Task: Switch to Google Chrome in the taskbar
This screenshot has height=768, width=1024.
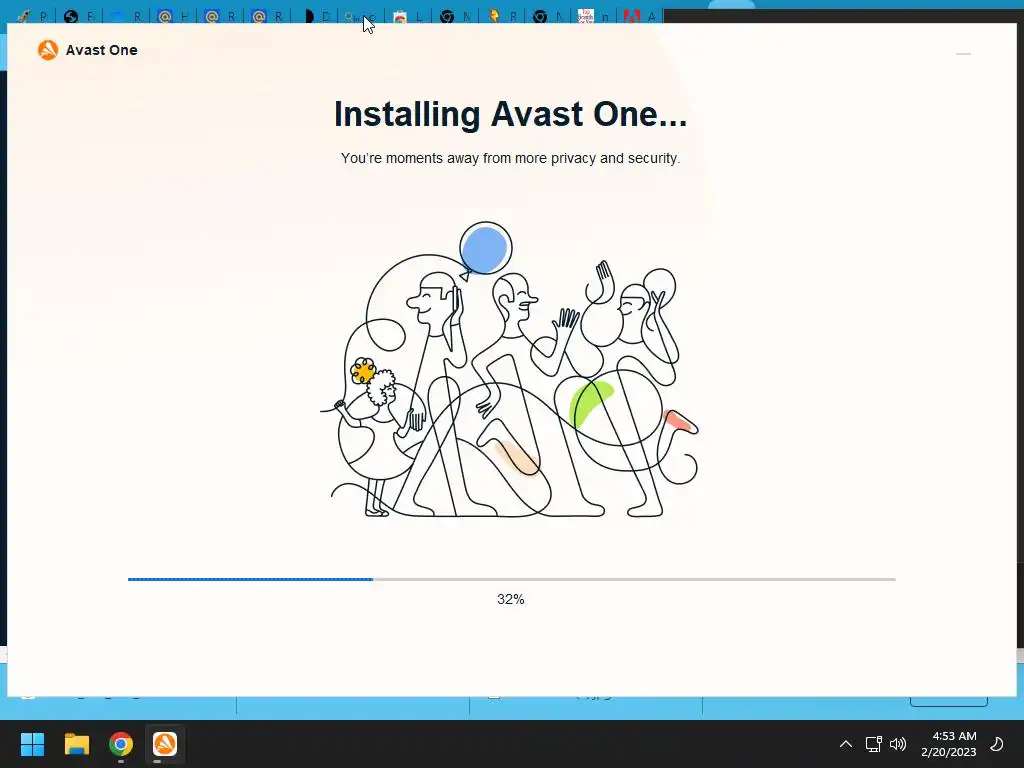Action: [x=121, y=744]
